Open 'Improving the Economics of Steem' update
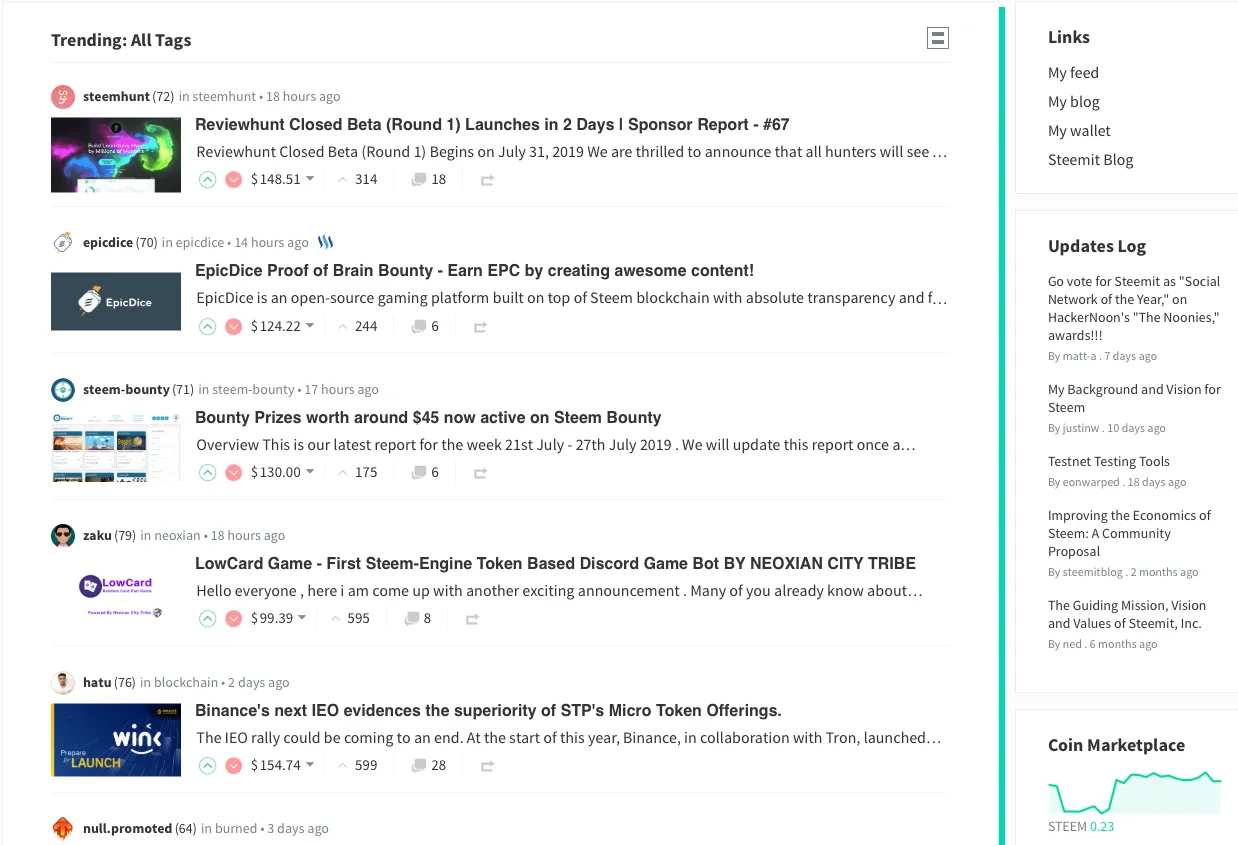This screenshot has width=1238, height=845. click(x=1129, y=534)
